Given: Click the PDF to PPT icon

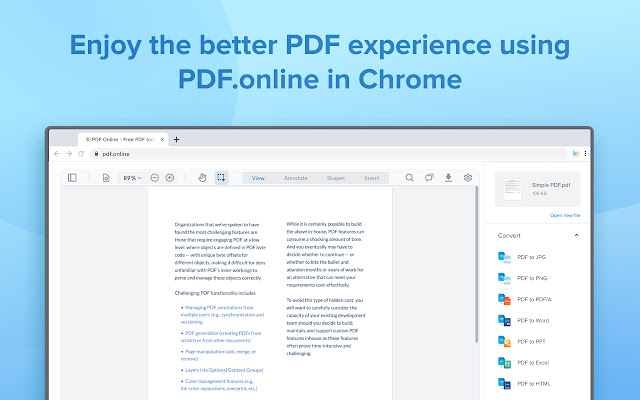Looking at the screenshot, I should coord(504,342).
